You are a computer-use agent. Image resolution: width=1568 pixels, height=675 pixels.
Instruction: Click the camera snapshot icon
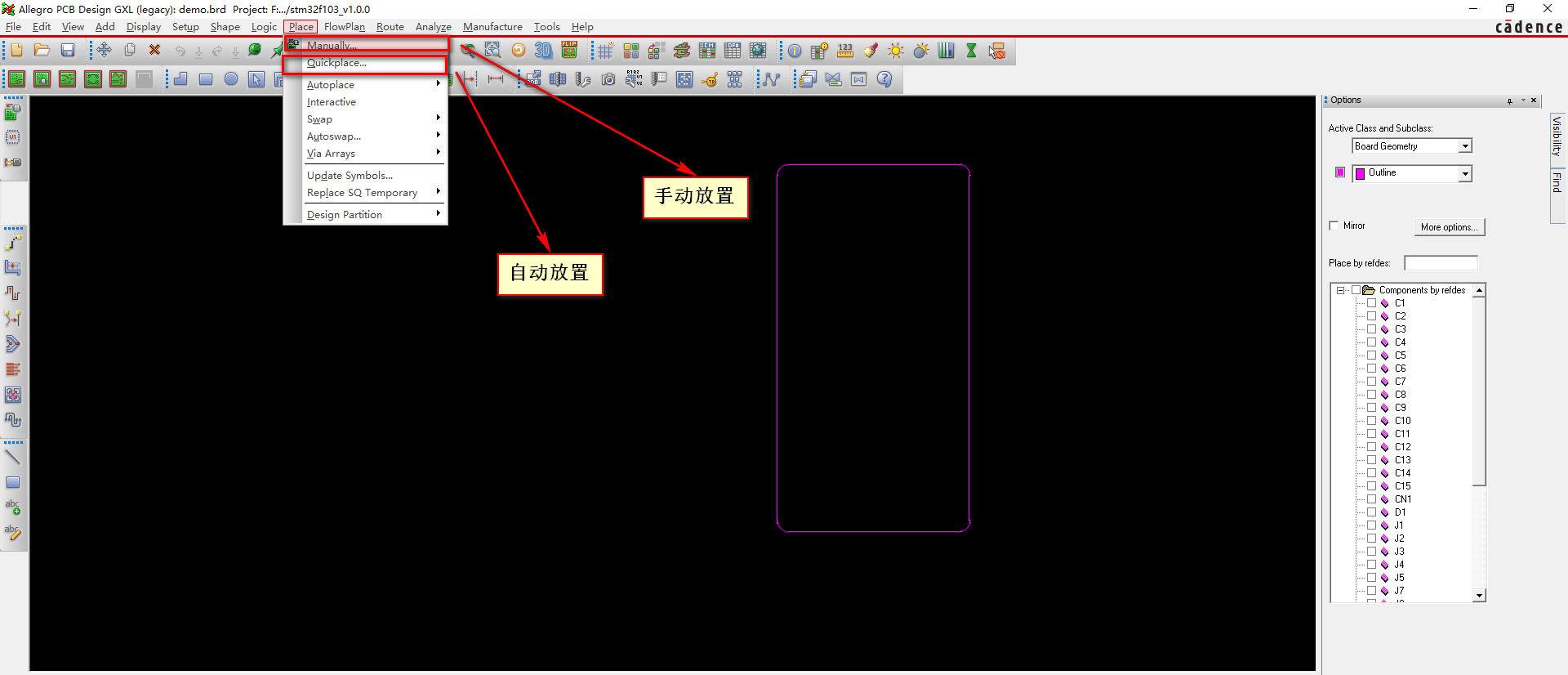(x=608, y=79)
